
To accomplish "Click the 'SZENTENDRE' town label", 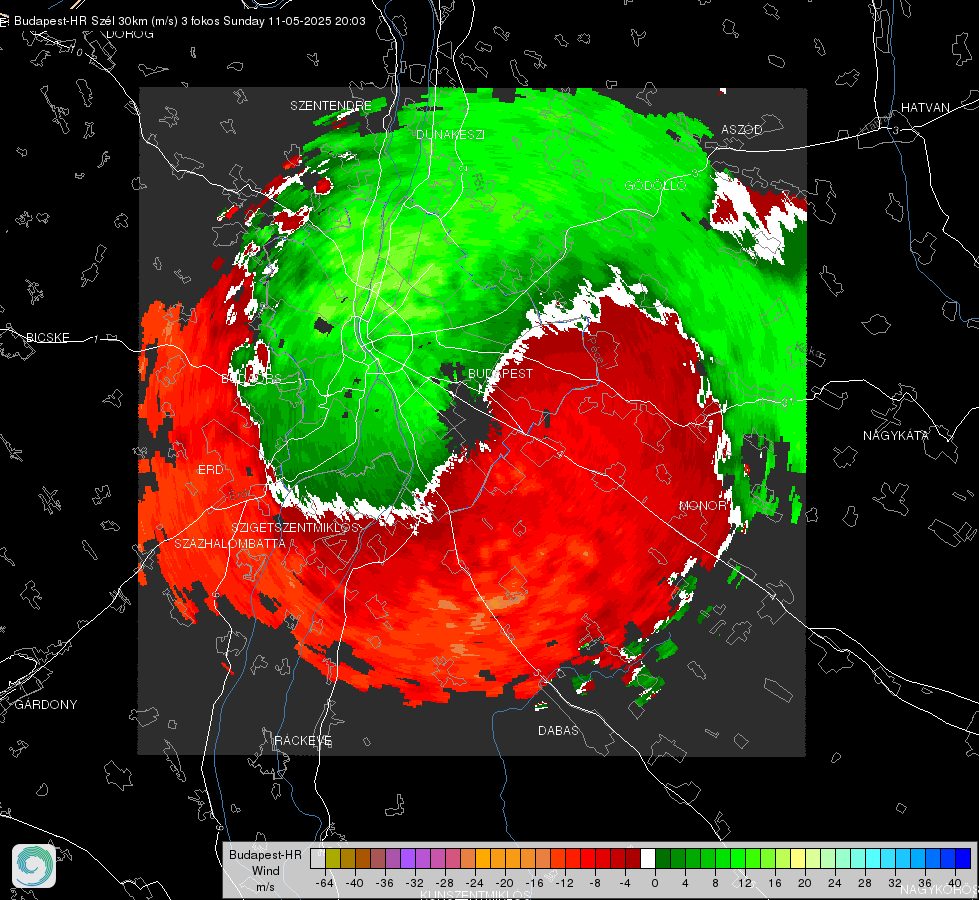I will click(x=331, y=106).
